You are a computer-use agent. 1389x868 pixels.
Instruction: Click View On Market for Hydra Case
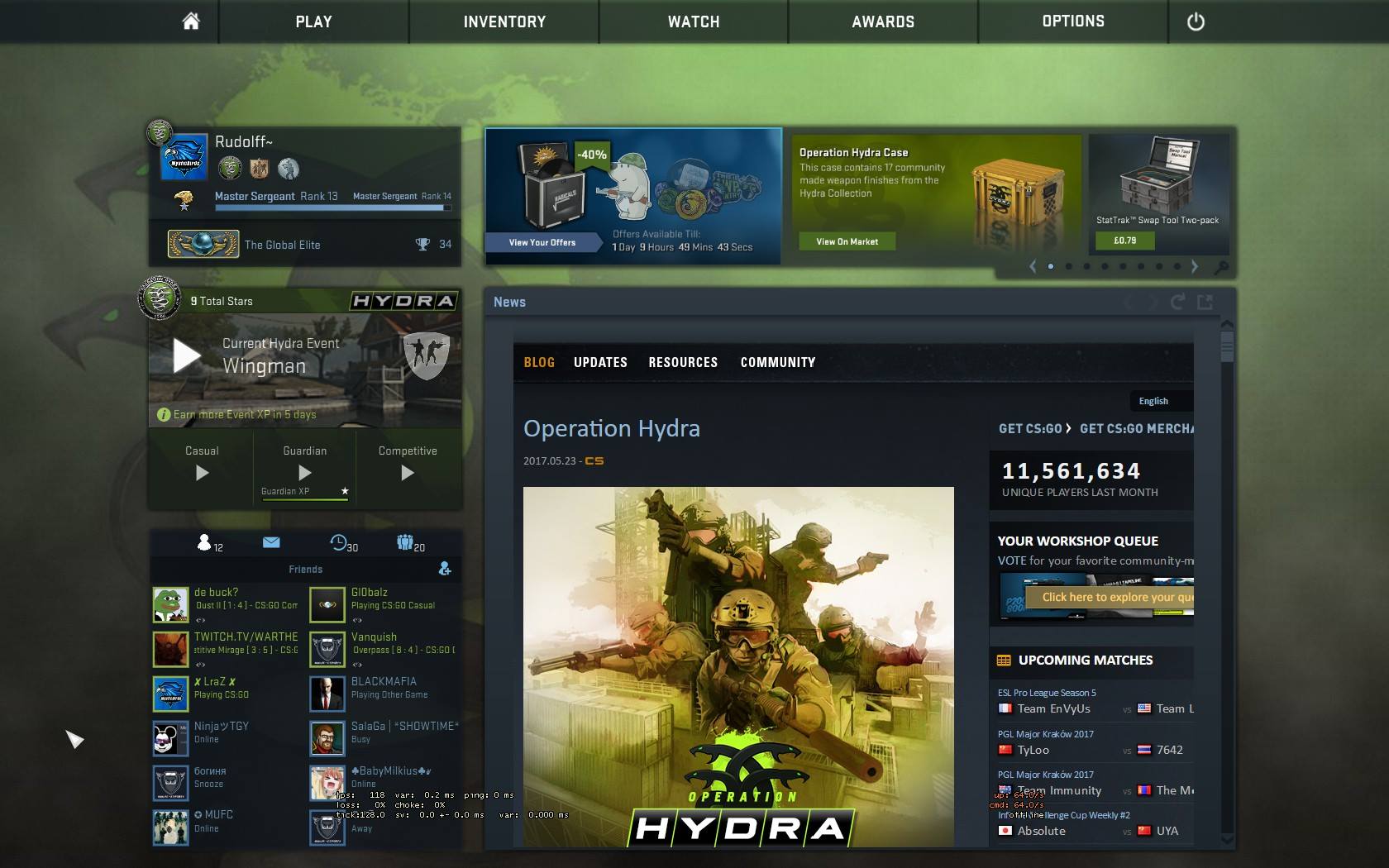coord(847,241)
